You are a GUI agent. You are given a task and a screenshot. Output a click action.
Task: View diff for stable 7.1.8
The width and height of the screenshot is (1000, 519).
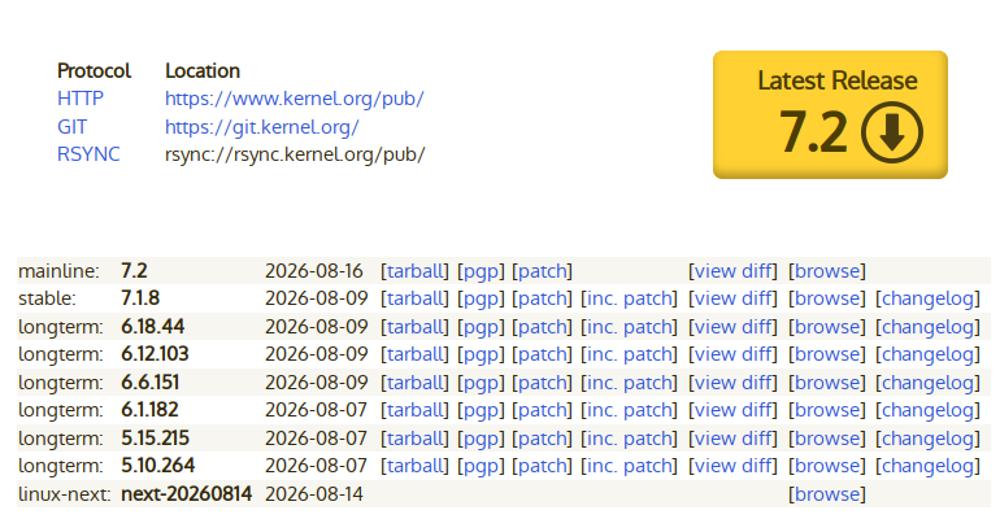click(733, 298)
